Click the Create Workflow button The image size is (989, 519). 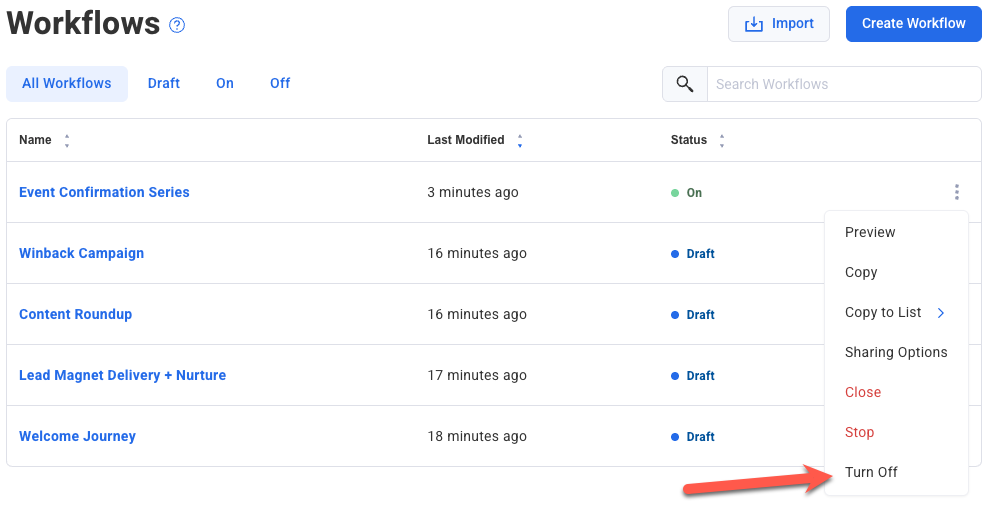coord(913,24)
